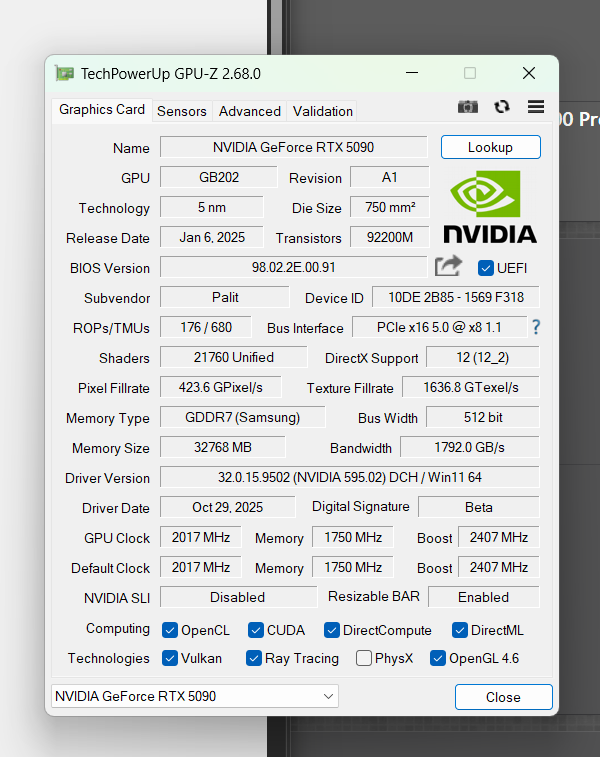Screen dimensions: 600x757
Task: Toggle the OpenCL checkbox
Action: point(170,630)
